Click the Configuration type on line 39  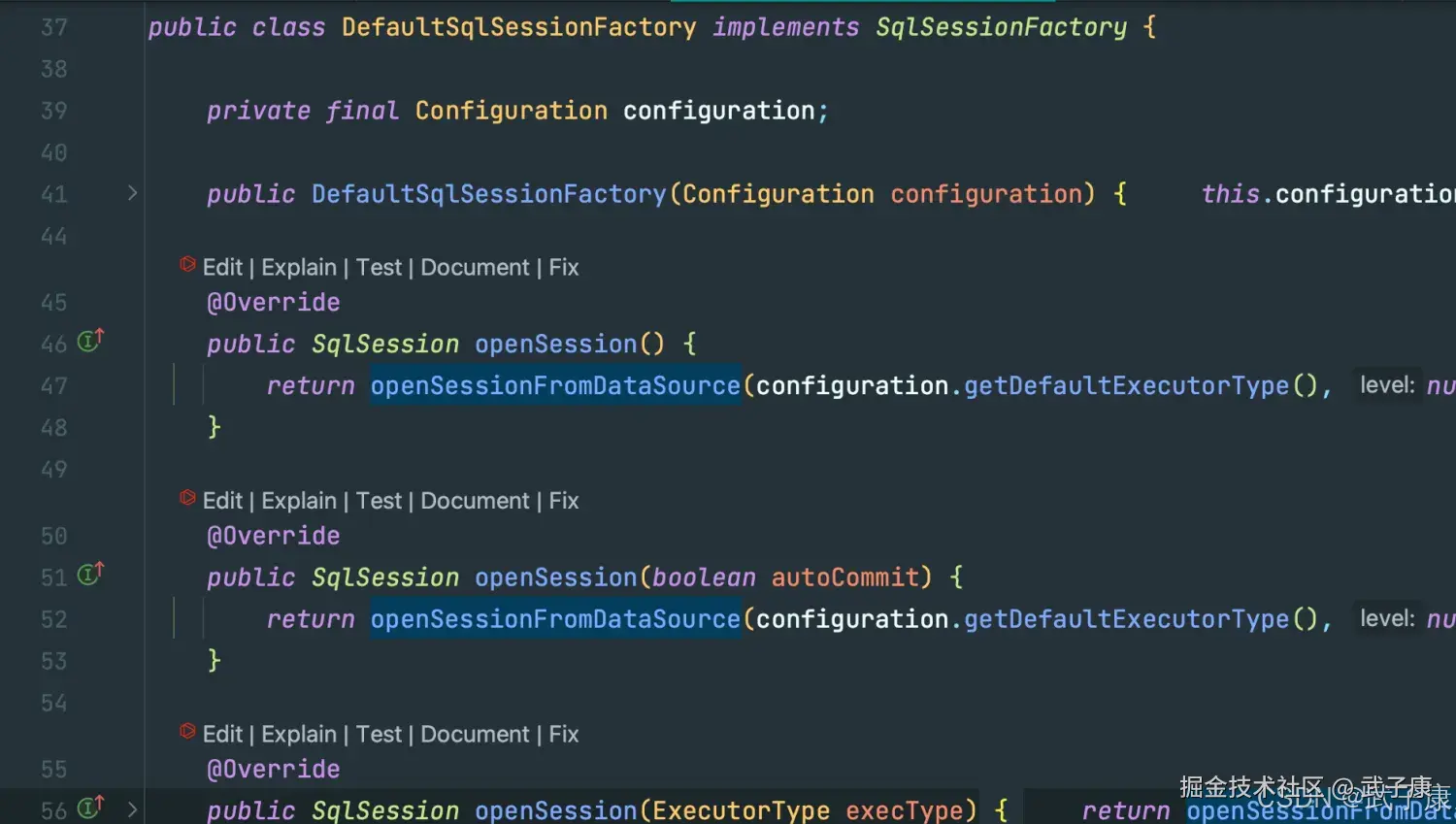512,111
